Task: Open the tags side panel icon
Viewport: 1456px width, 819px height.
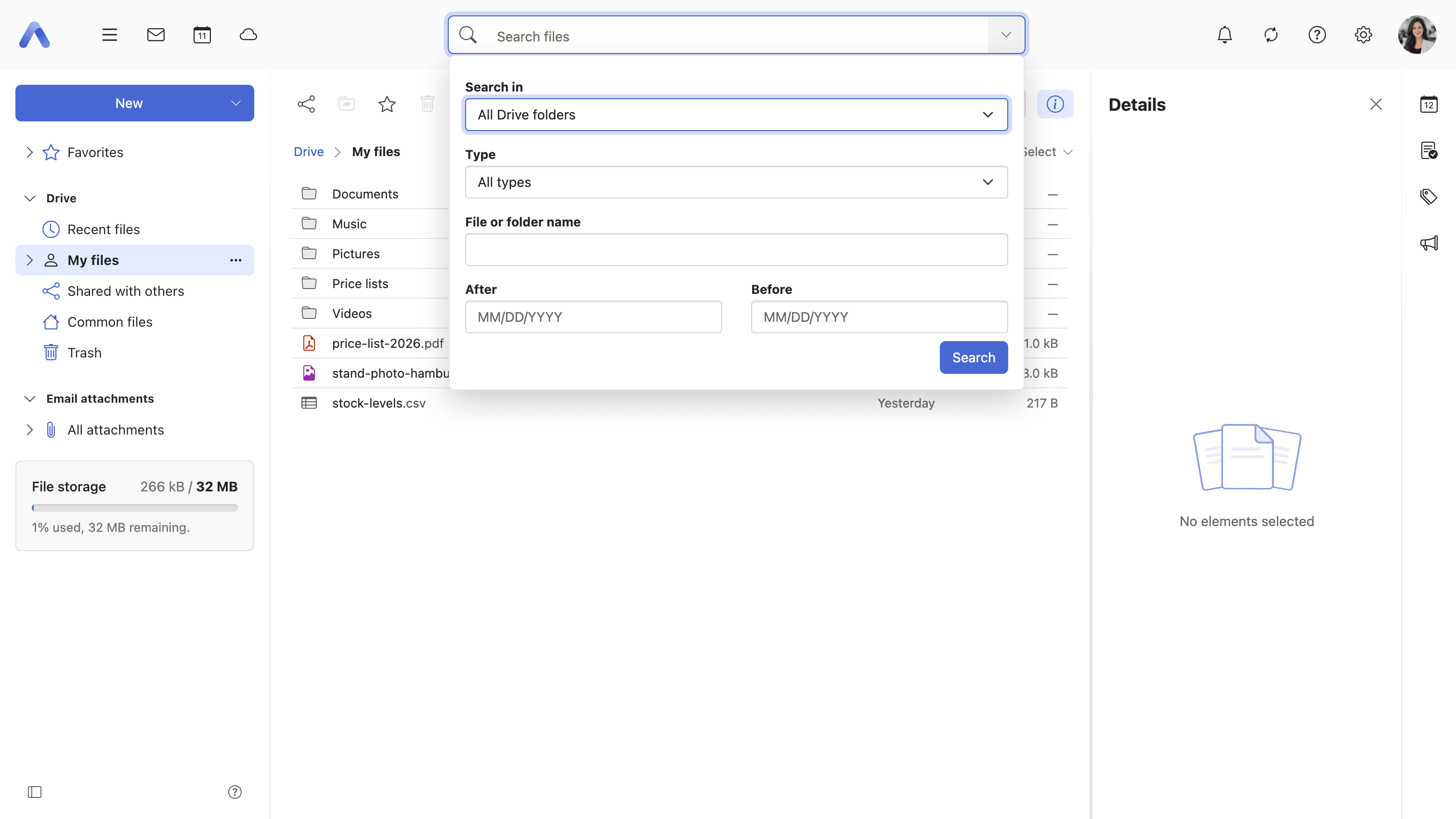Action: click(1429, 197)
